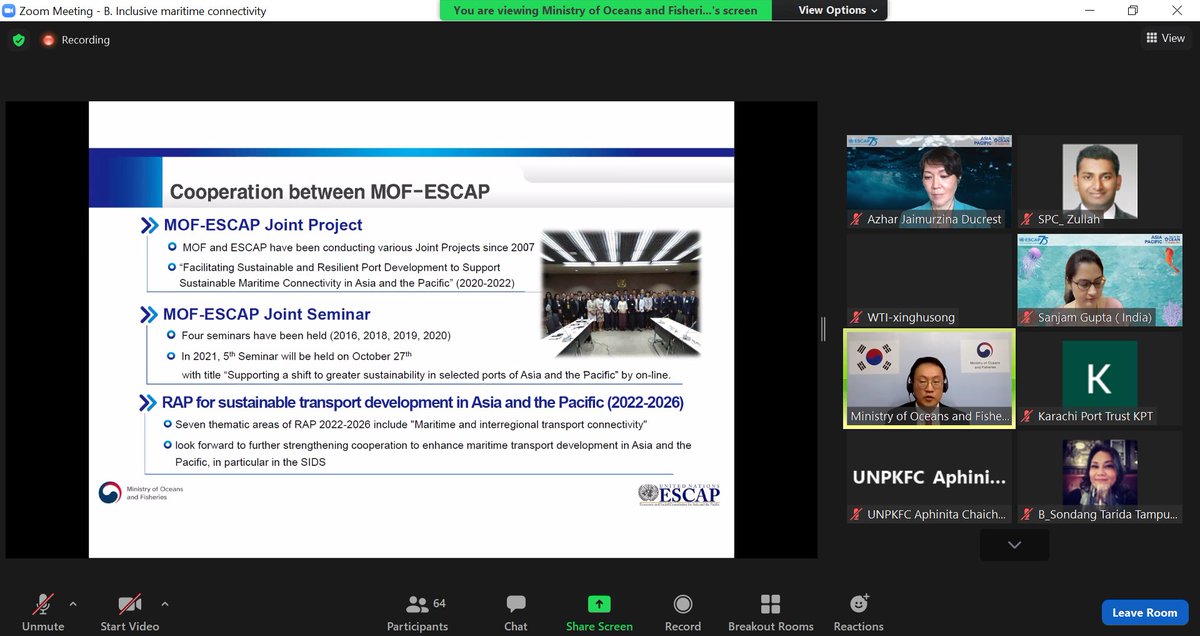Click the muted mic icon on SPC_Zullah
Image resolution: width=1200 pixels, height=636 pixels.
click(1027, 219)
